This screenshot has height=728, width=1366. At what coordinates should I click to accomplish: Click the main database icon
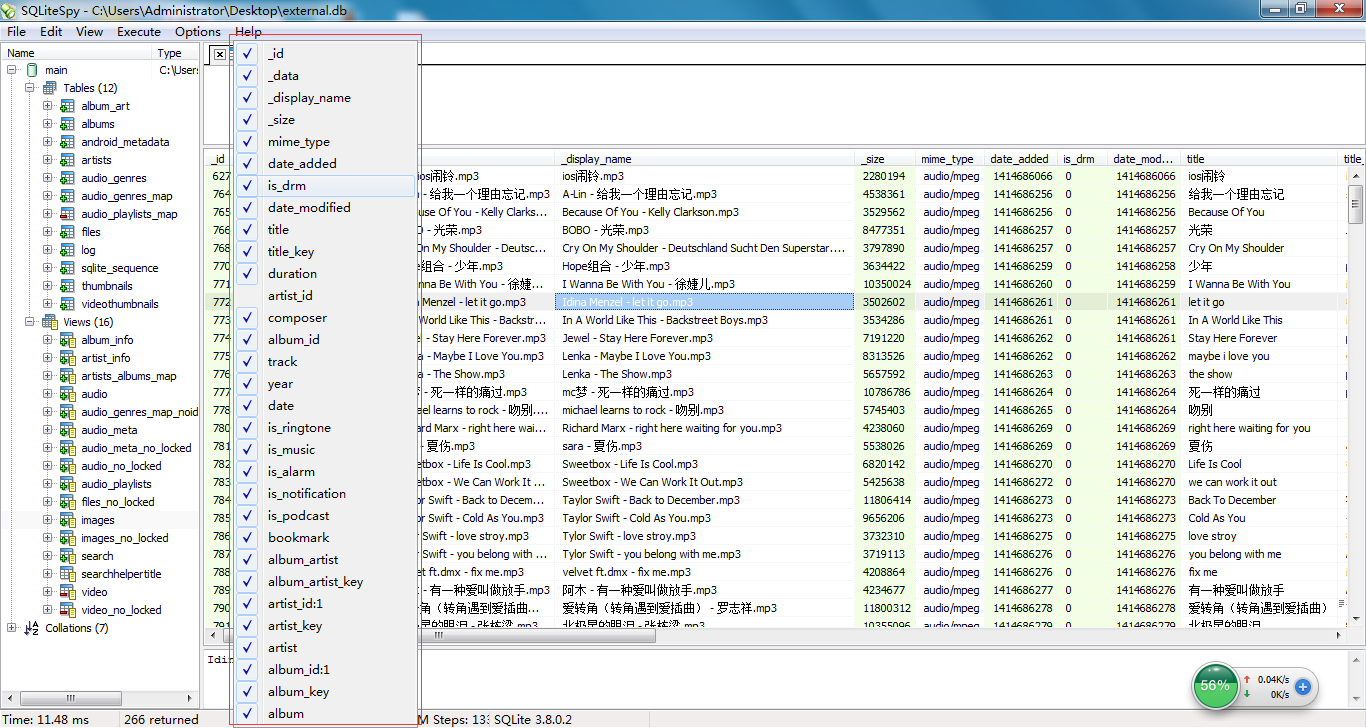[31, 70]
